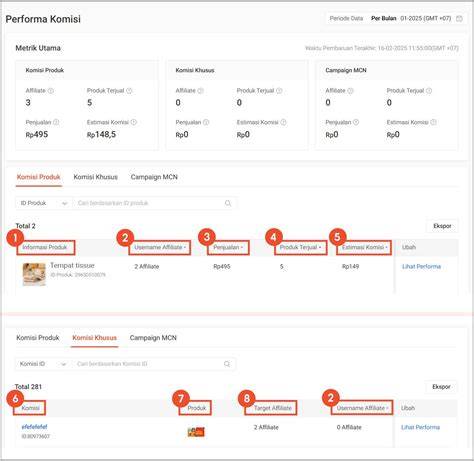The width and height of the screenshot is (474, 461).
Task: Expand the Komisi ID dropdown
Action: coord(43,364)
